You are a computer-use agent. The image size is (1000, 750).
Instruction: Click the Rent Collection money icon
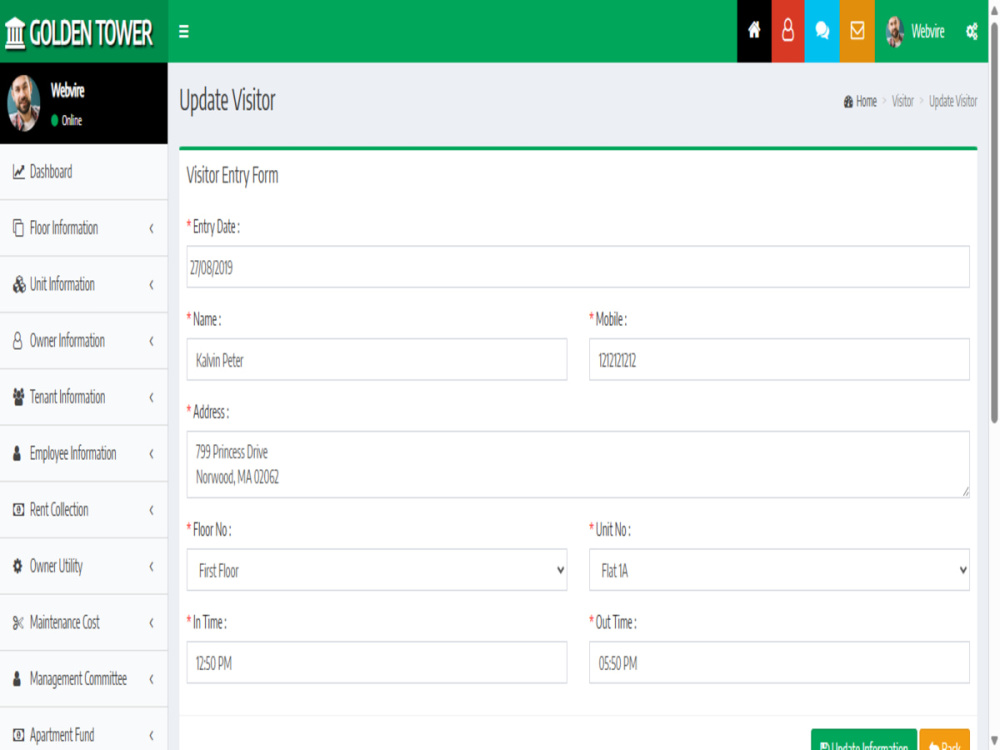coord(18,510)
